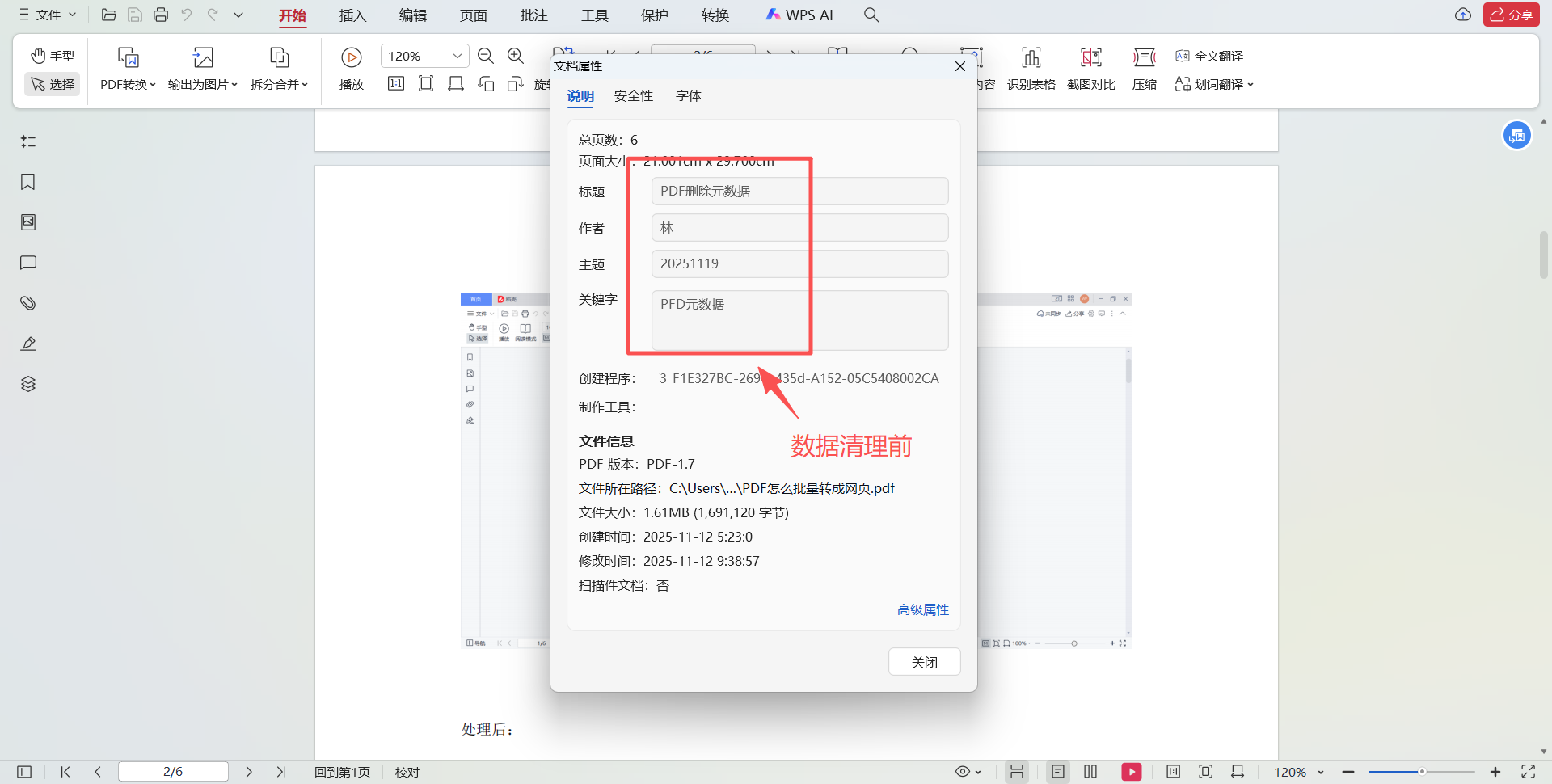Viewport: 1552px width, 784px height.
Task: Compress the PDF via 压缩 icon
Action: (x=1145, y=69)
